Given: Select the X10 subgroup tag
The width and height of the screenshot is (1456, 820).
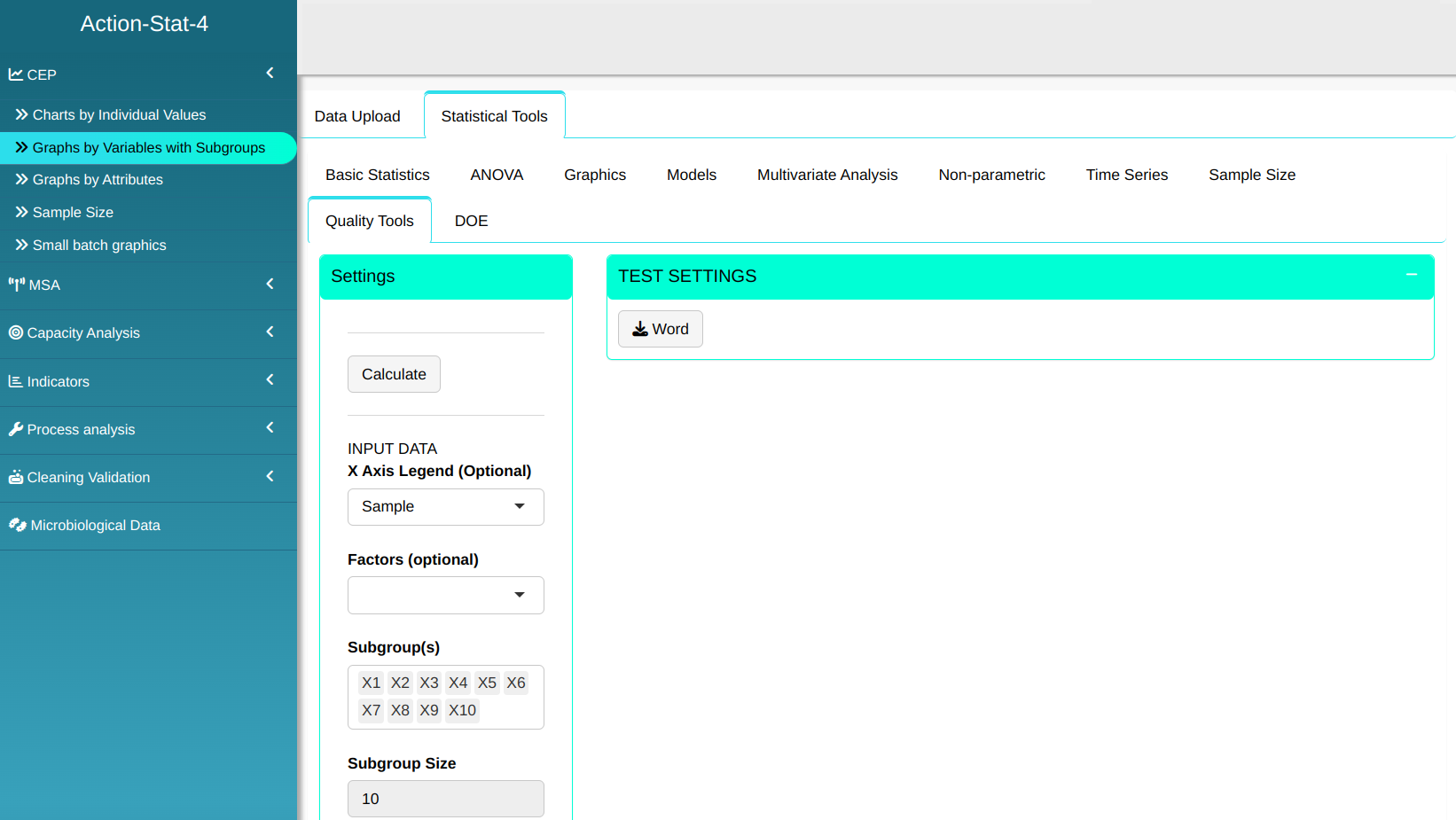Looking at the screenshot, I should click(x=462, y=710).
